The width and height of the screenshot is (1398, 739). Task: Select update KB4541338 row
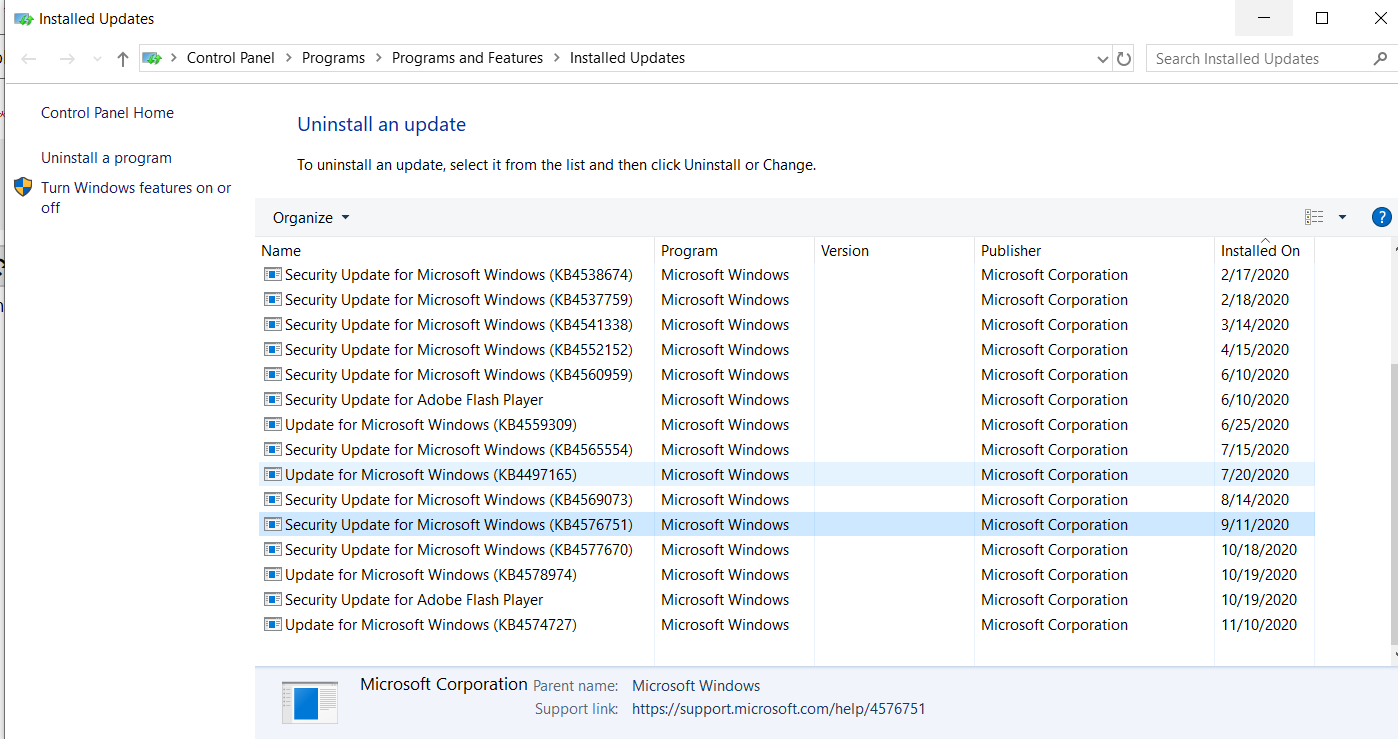pyautogui.click(x=786, y=325)
